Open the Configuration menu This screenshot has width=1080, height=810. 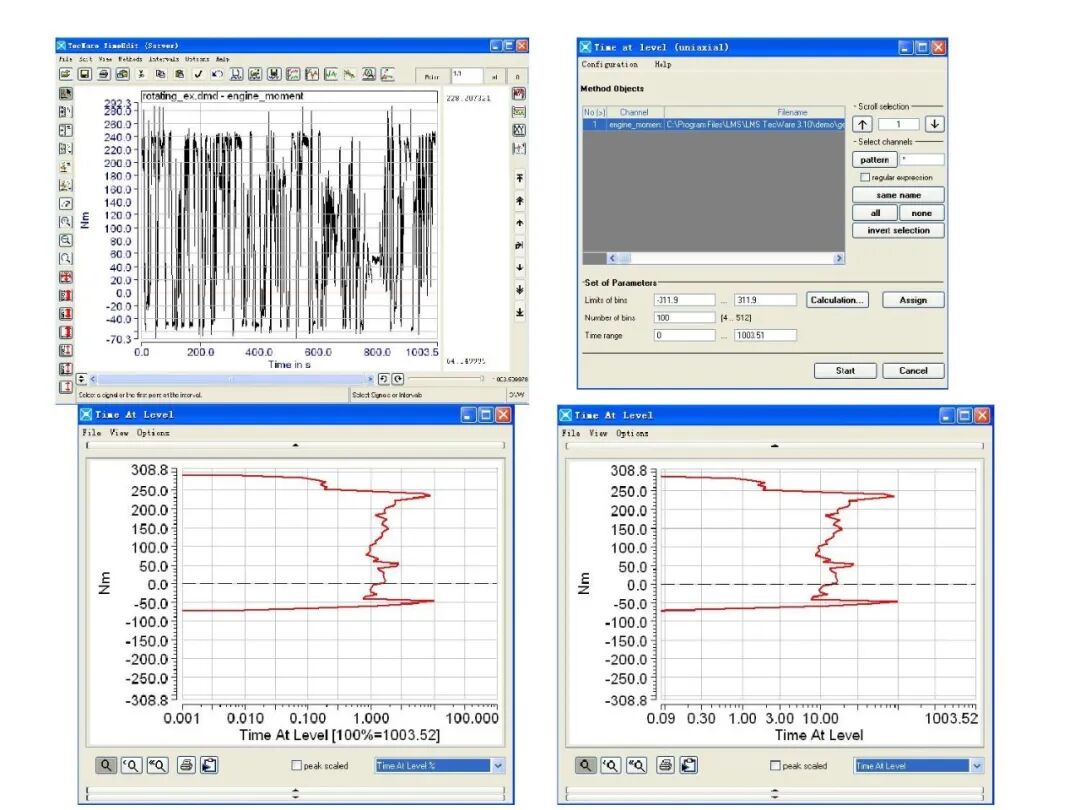coord(610,64)
